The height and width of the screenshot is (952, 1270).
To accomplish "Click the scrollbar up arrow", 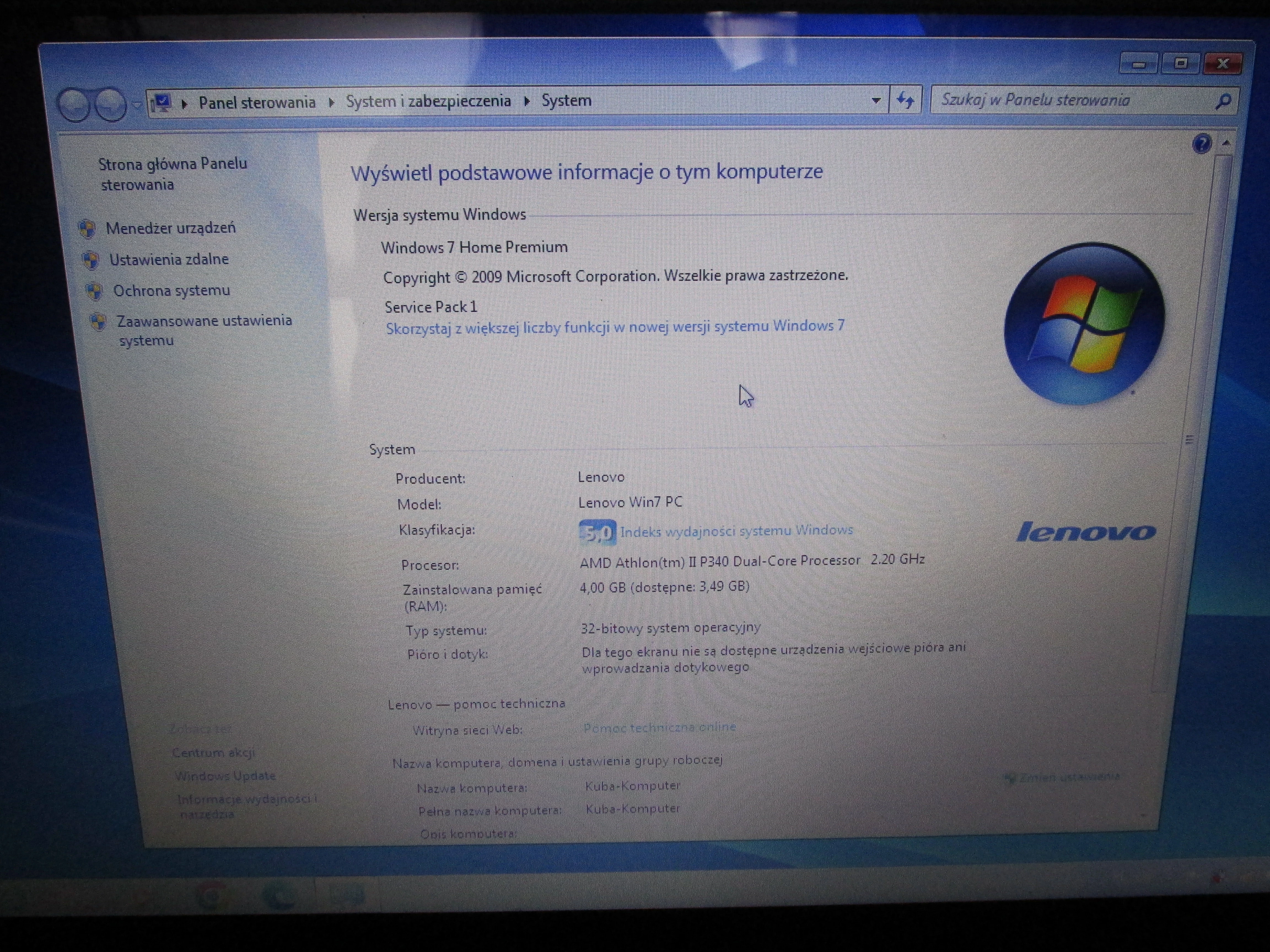I will [1226, 142].
